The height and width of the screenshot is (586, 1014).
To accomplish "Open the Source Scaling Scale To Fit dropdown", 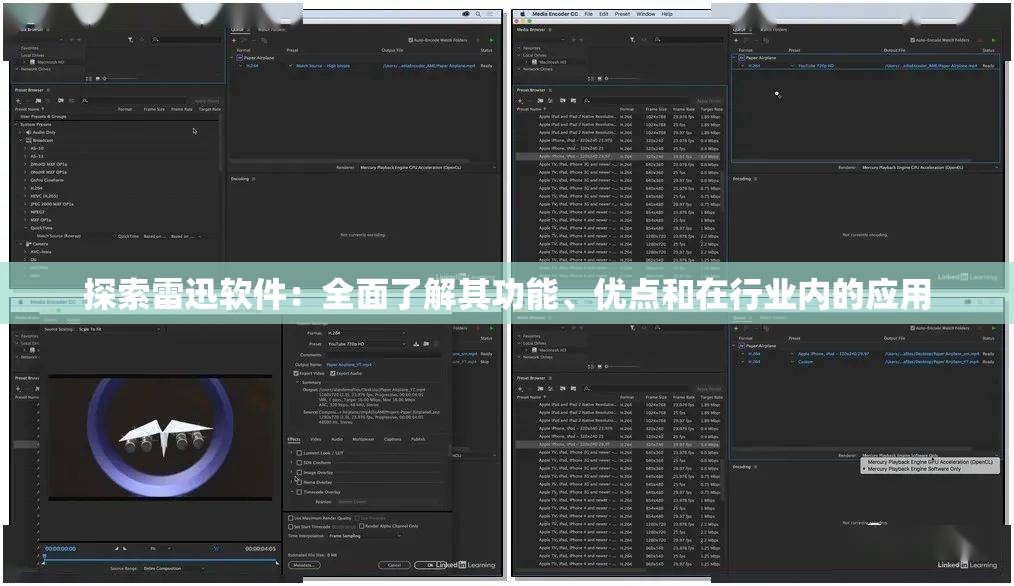I will tap(118, 329).
